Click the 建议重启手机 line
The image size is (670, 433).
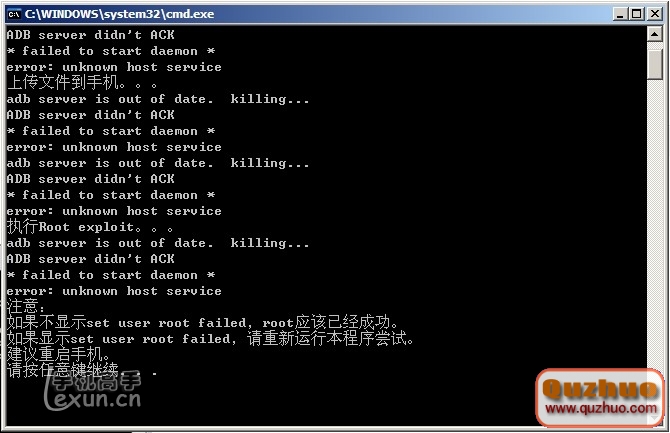tap(59, 354)
